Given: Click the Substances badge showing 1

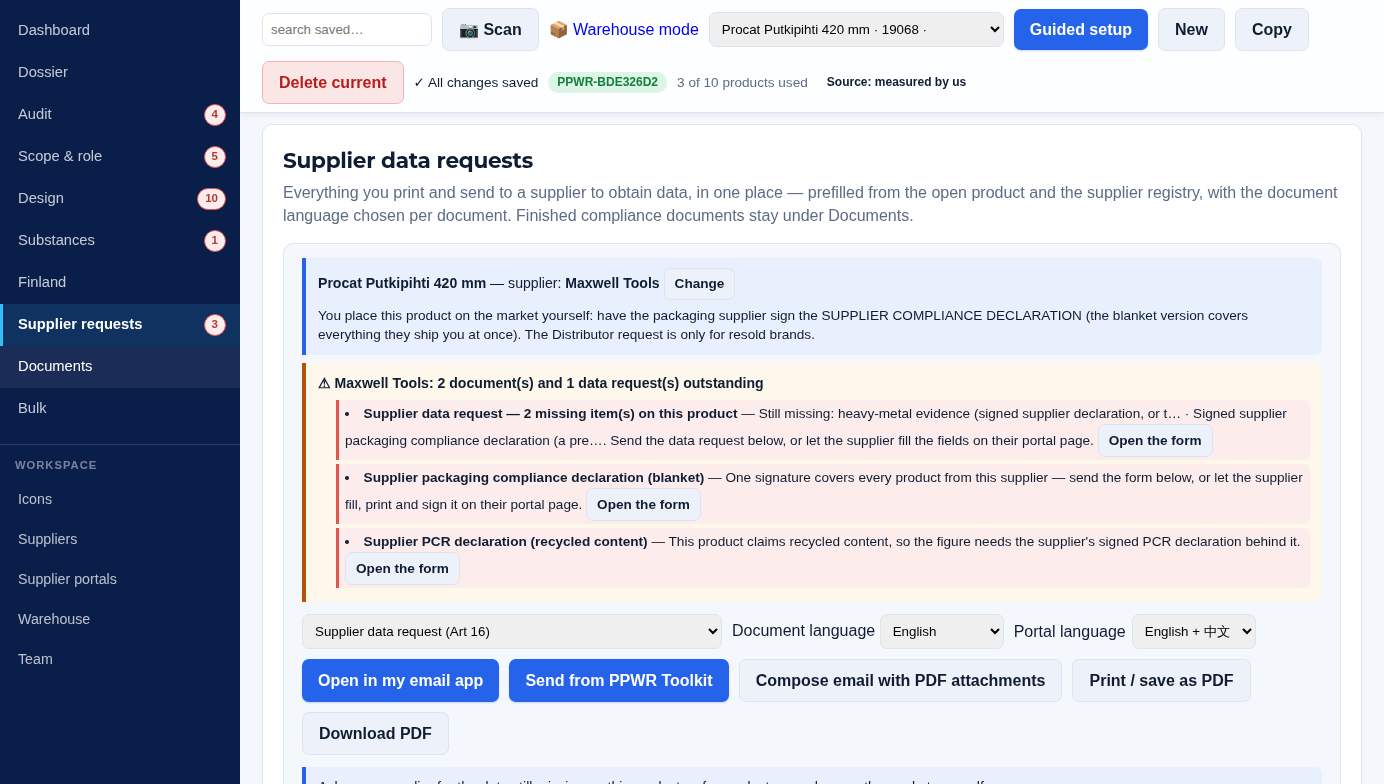Looking at the screenshot, I should point(215,241).
